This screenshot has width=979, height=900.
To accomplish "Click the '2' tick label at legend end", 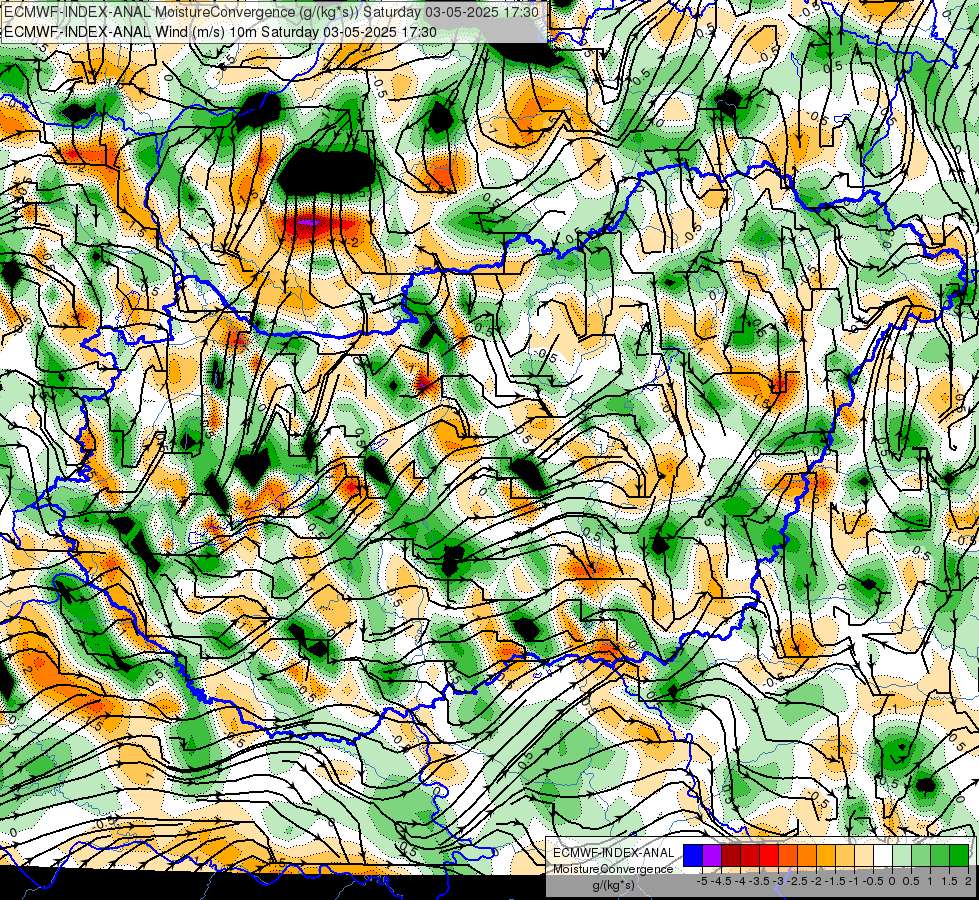I will point(968,881).
